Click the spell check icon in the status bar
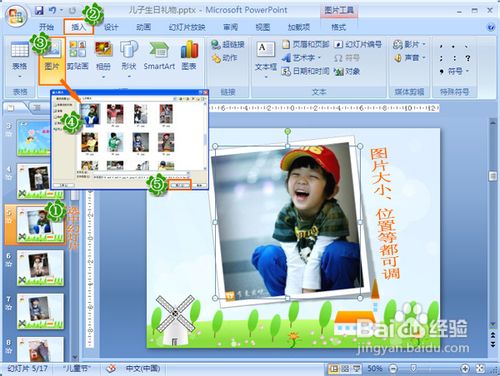 [112, 368]
